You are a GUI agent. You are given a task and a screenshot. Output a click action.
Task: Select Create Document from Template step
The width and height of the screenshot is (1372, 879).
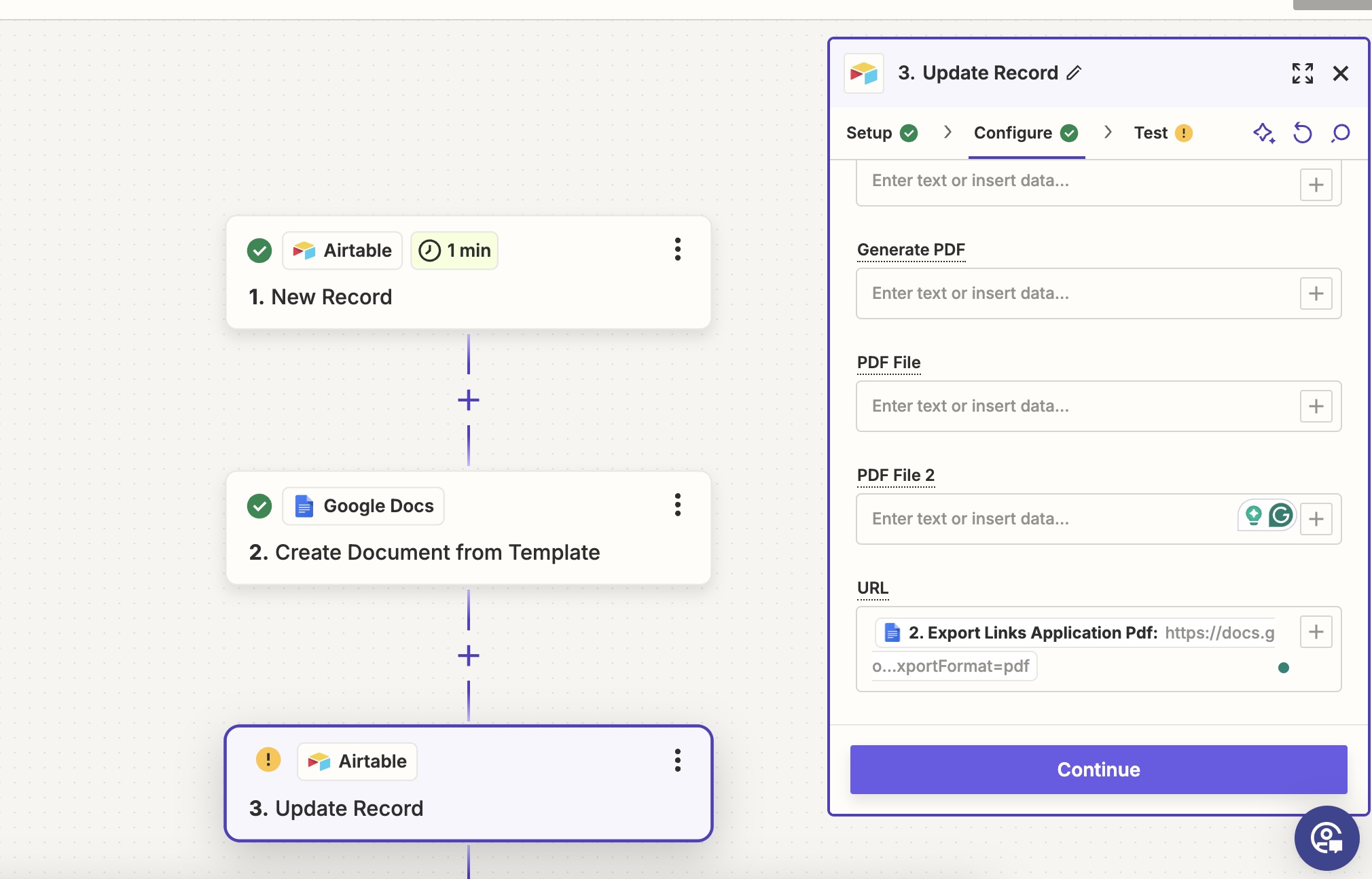(469, 528)
